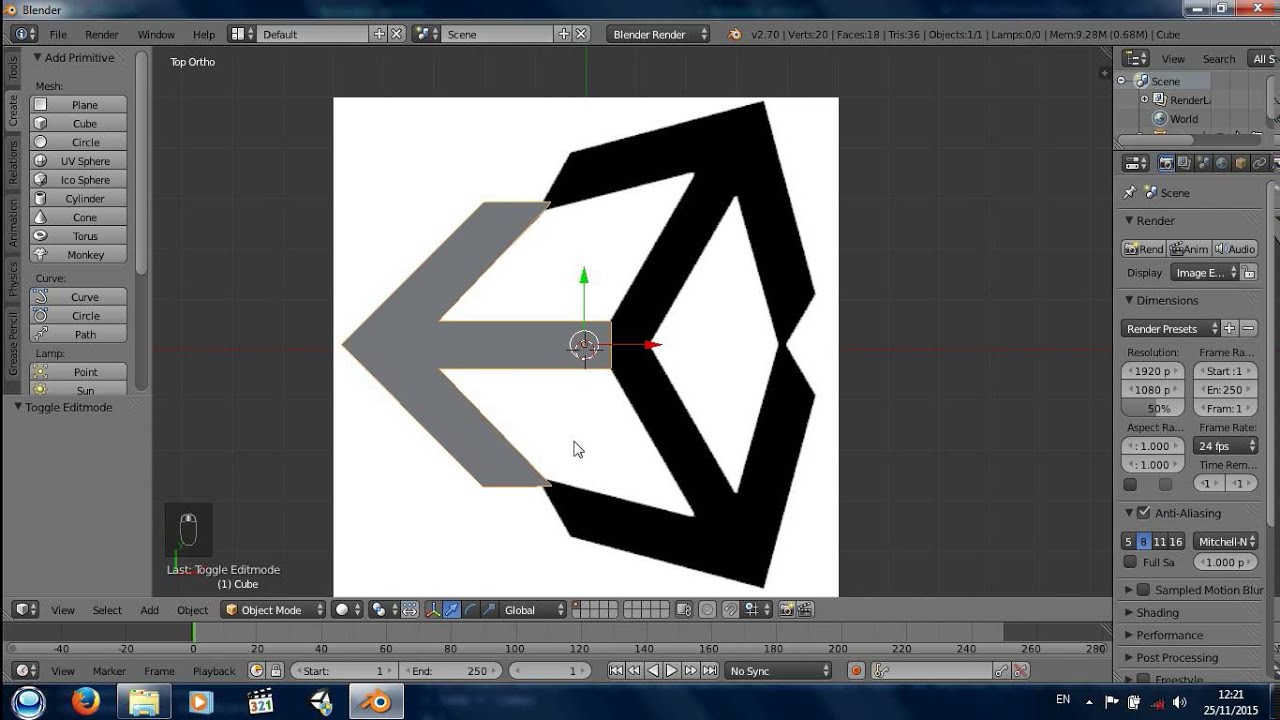Viewport: 1280px width, 720px height.
Task: Open the World properties tab
Action: [1222, 163]
